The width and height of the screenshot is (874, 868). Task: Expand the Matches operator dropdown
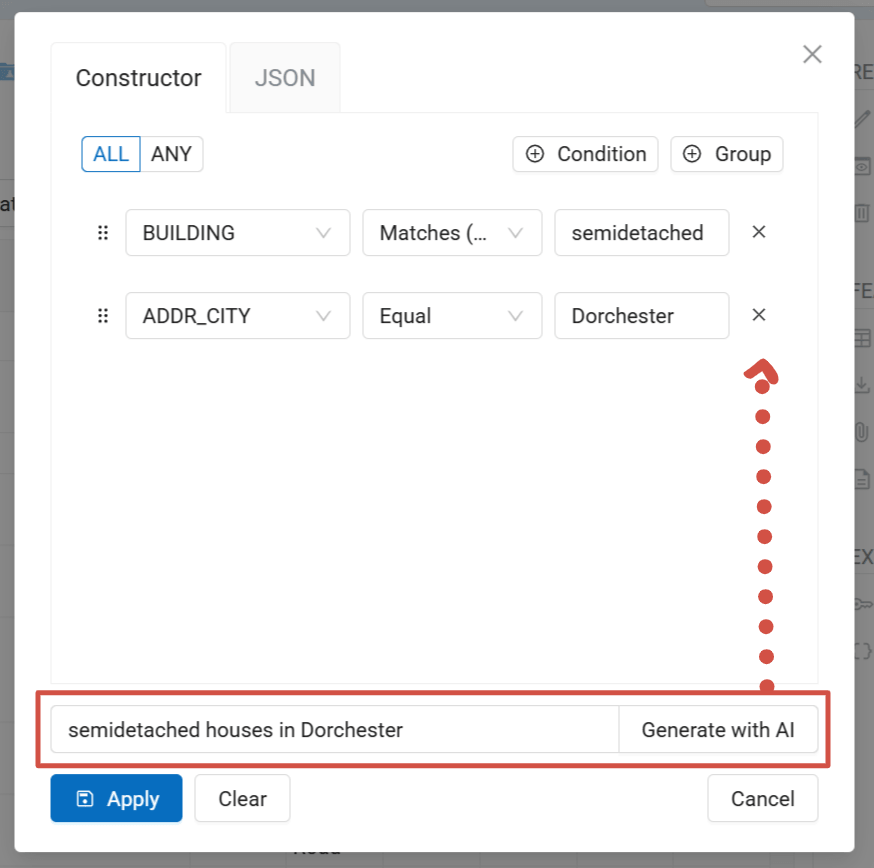[452, 232]
